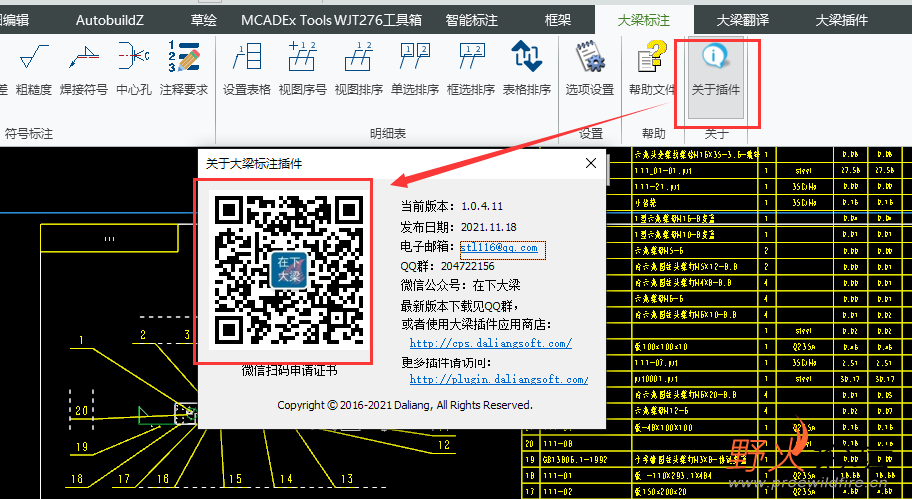Click the 111_01-01.prt table cell
Screen dimensions: 912x499
point(662,171)
